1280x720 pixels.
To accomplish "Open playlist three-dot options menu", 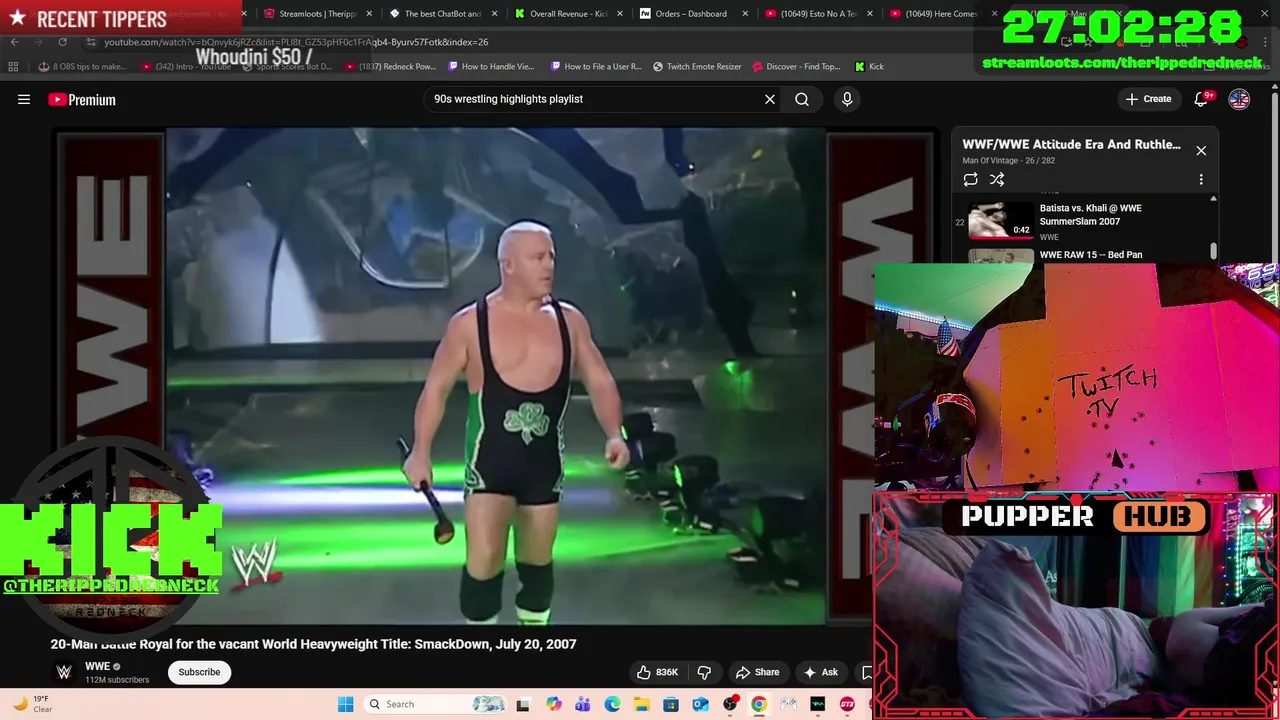I will (x=1201, y=179).
